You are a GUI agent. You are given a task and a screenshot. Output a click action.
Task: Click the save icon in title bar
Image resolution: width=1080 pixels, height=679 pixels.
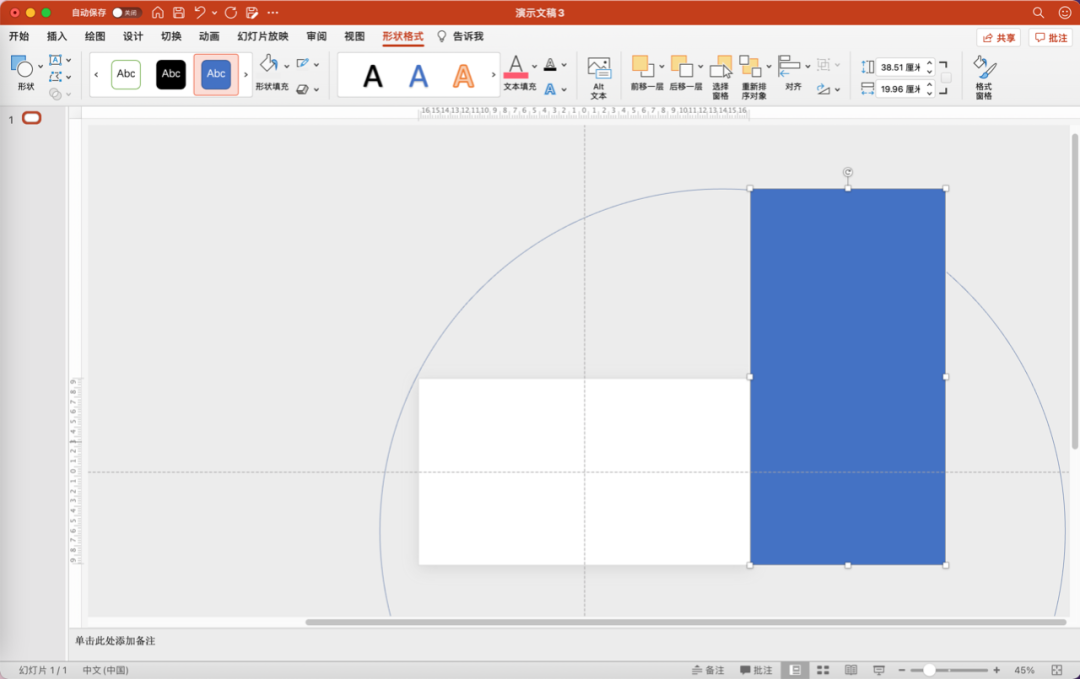point(178,12)
